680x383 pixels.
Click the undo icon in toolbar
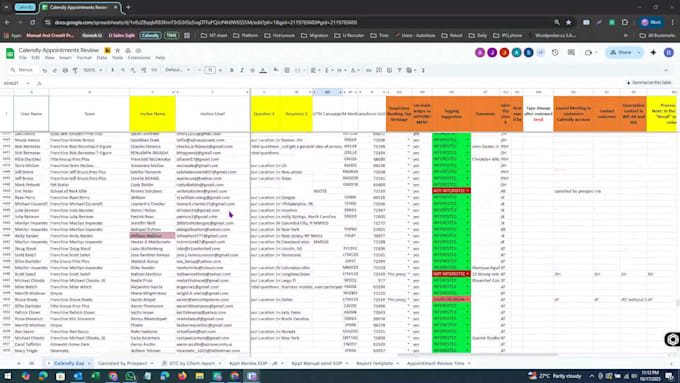pyautogui.click(x=45, y=70)
